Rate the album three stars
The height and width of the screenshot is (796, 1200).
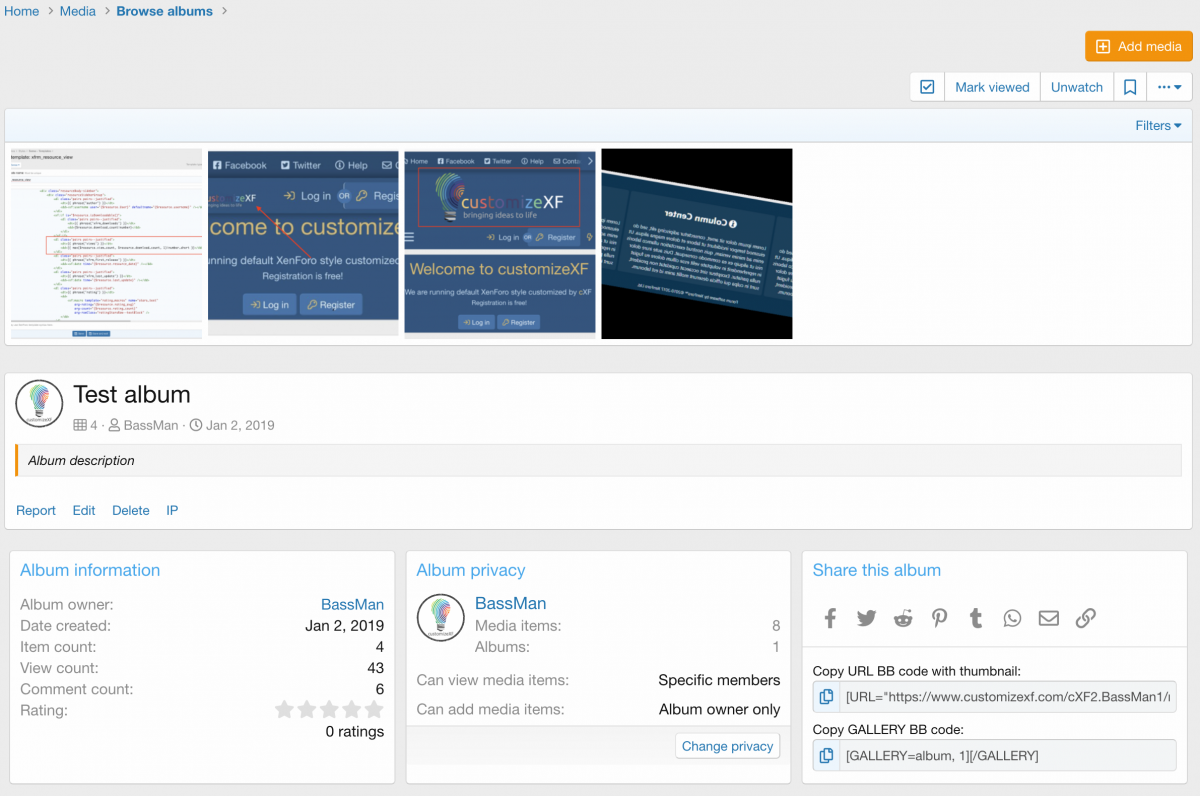click(x=329, y=710)
